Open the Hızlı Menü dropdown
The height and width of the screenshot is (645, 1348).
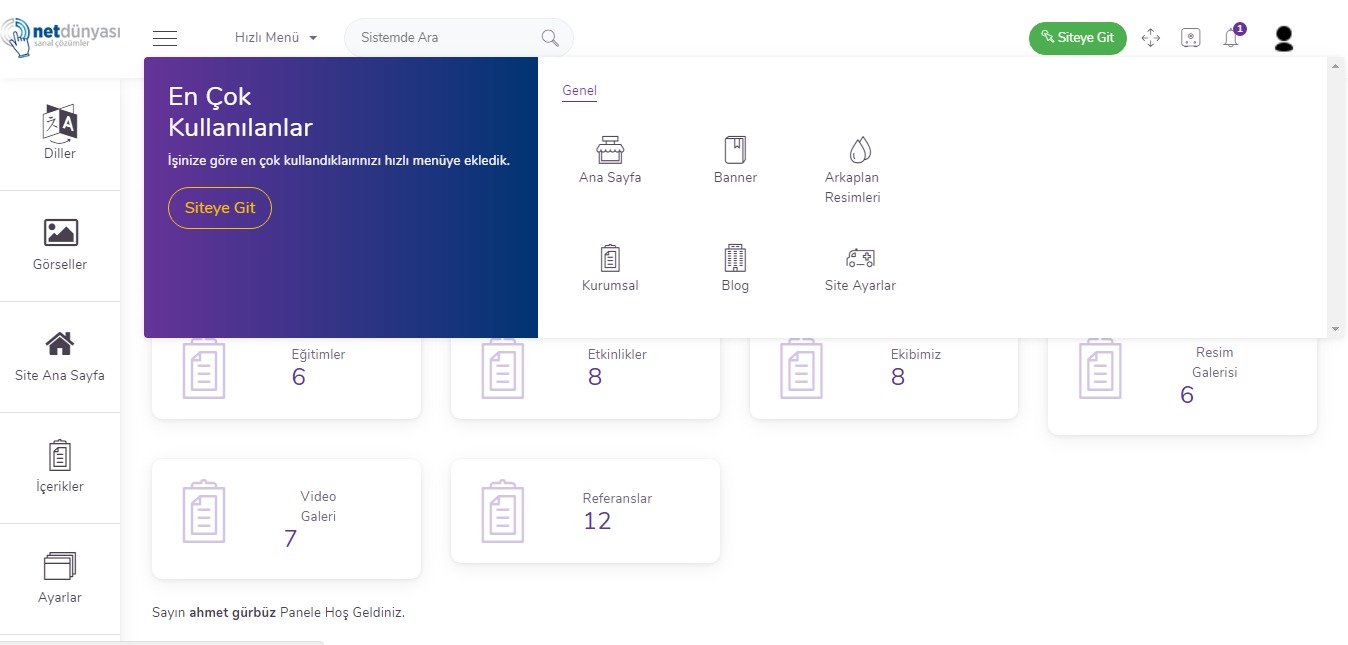point(276,38)
